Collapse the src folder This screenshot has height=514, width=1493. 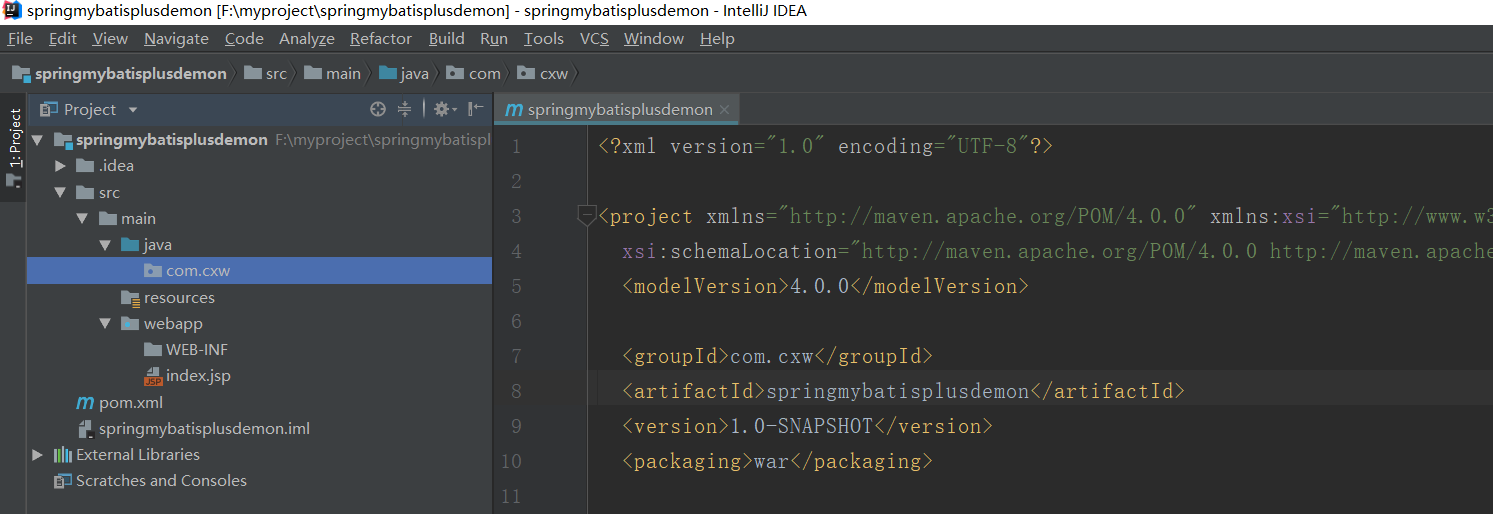(60, 192)
